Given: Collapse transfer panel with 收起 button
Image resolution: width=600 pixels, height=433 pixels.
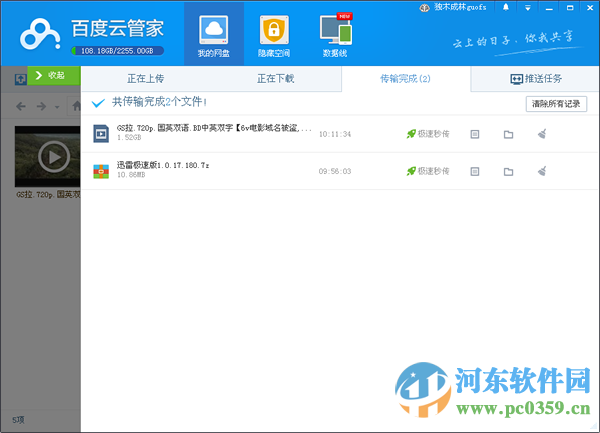Looking at the screenshot, I should click(54, 75).
